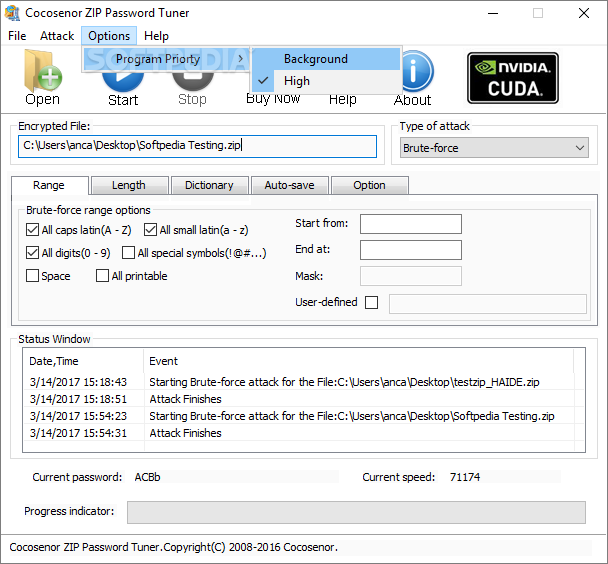Switch to the Dictionary tab
The width and height of the screenshot is (608, 564).
pyautogui.click(x=209, y=185)
